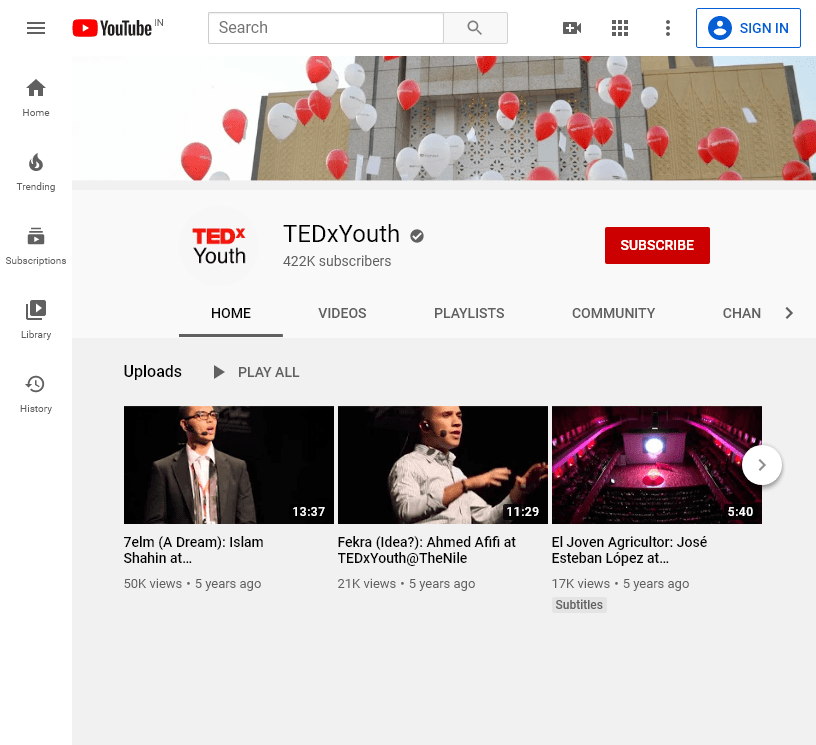This screenshot has height=745, width=816.
Task: Click the TEDxYouth channel name
Action: (341, 234)
